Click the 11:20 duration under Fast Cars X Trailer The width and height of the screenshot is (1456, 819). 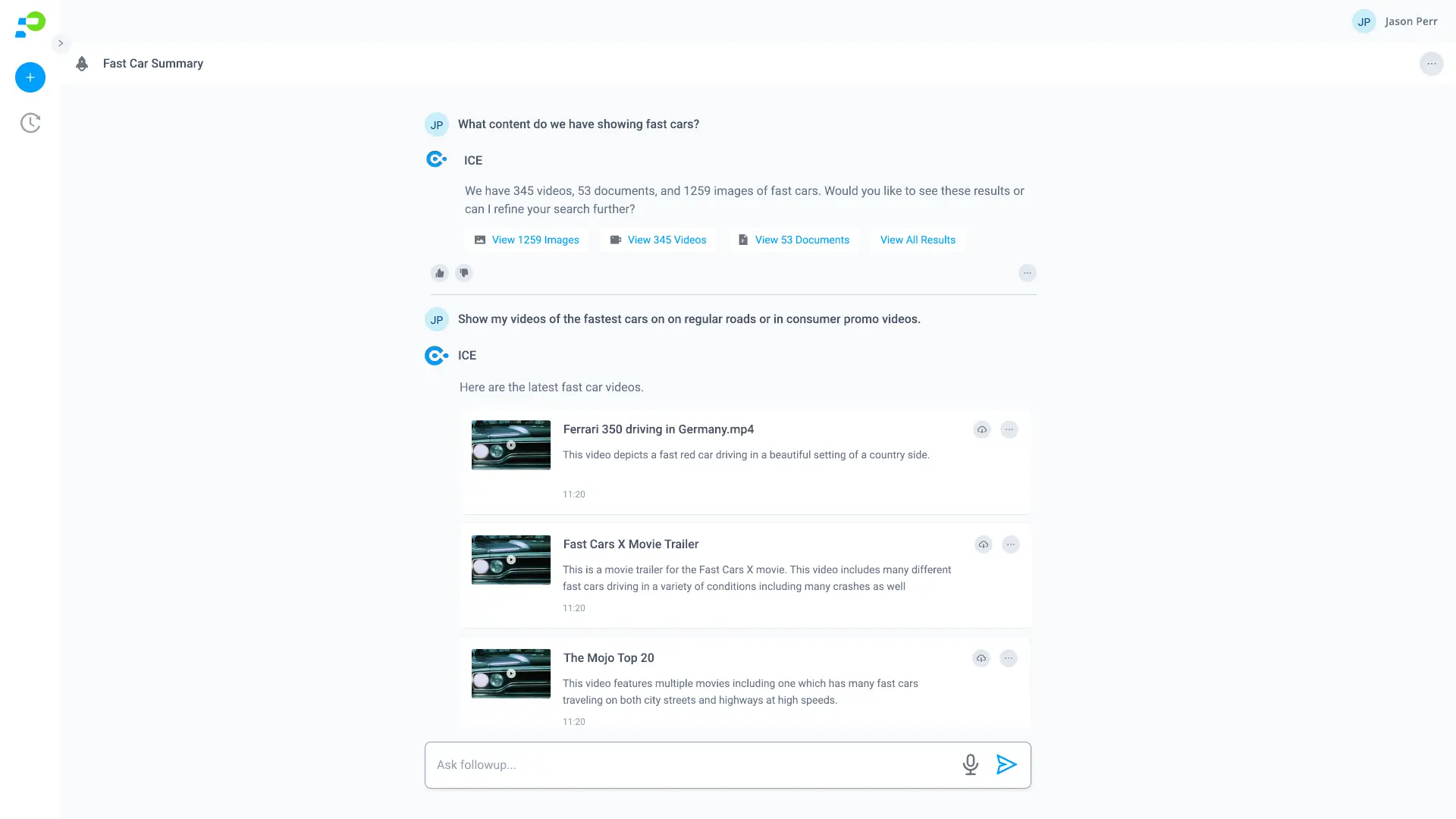[574, 608]
